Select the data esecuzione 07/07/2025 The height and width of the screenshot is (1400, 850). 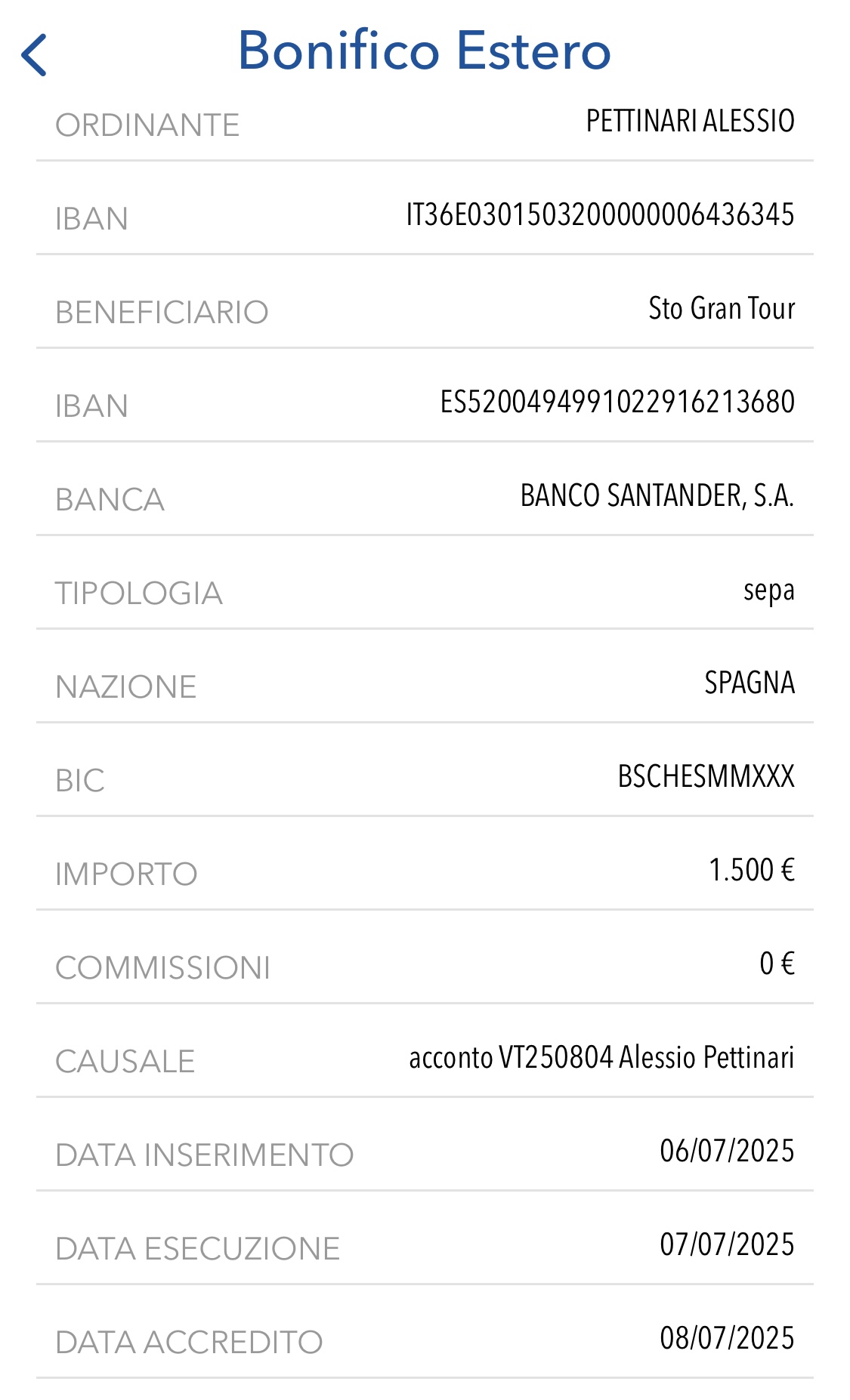727,1244
